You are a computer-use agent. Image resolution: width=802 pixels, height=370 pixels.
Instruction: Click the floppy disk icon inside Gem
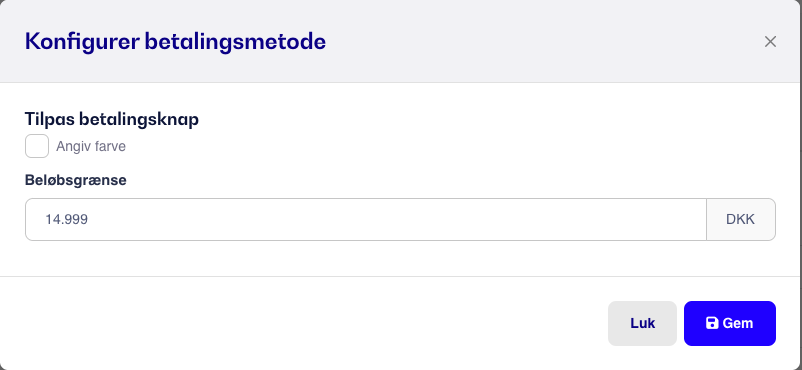pyautogui.click(x=712, y=323)
